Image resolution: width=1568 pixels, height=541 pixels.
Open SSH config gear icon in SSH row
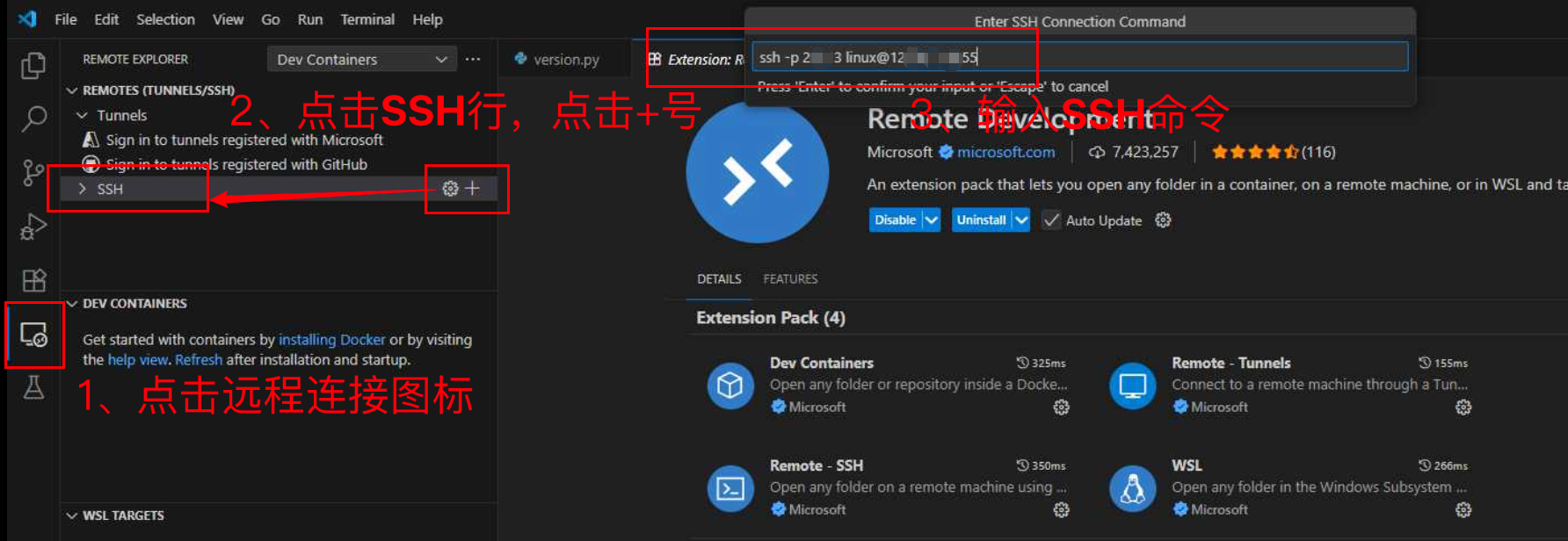click(450, 189)
